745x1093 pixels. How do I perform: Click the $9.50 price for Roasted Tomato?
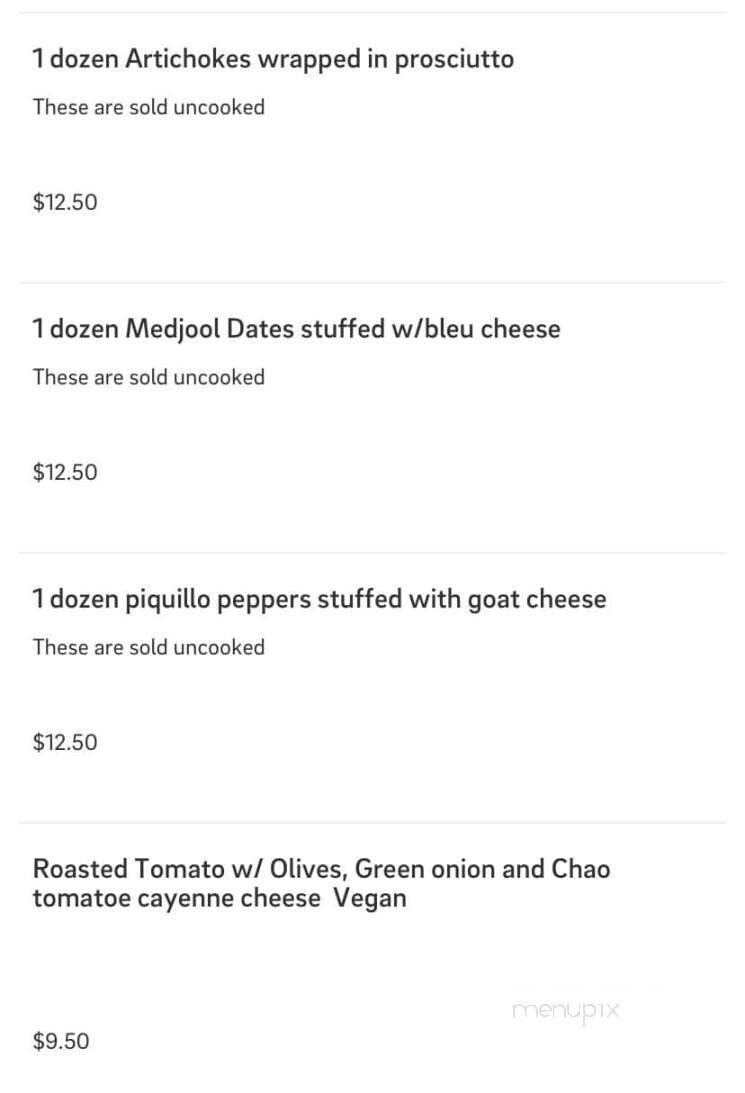point(61,1041)
